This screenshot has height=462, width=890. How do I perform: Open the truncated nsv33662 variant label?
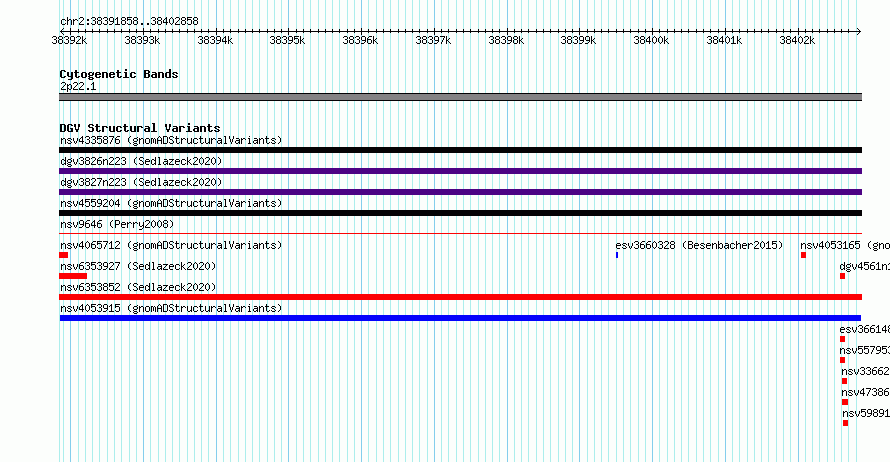[x=866, y=371]
